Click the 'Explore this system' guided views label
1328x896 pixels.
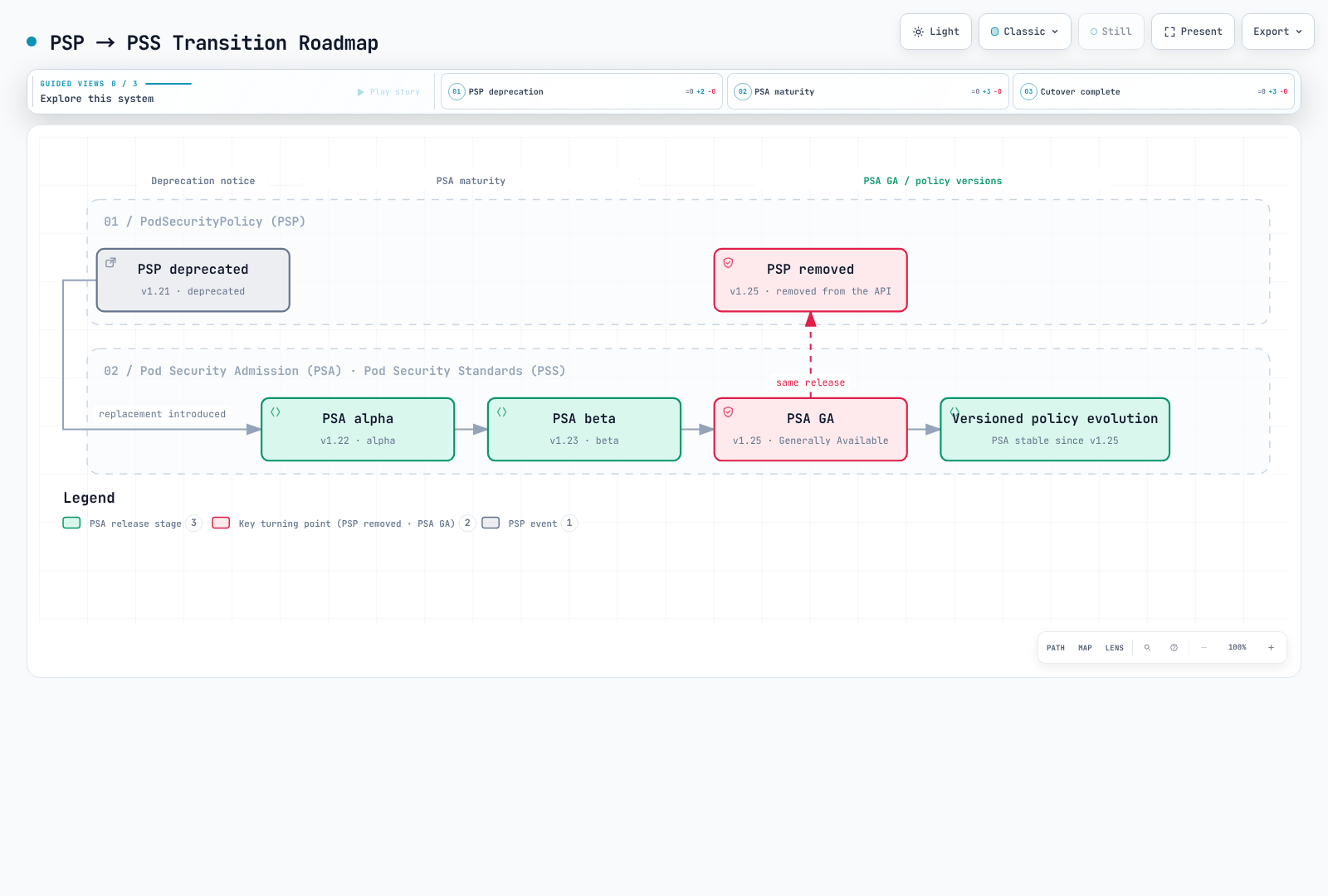click(x=97, y=99)
